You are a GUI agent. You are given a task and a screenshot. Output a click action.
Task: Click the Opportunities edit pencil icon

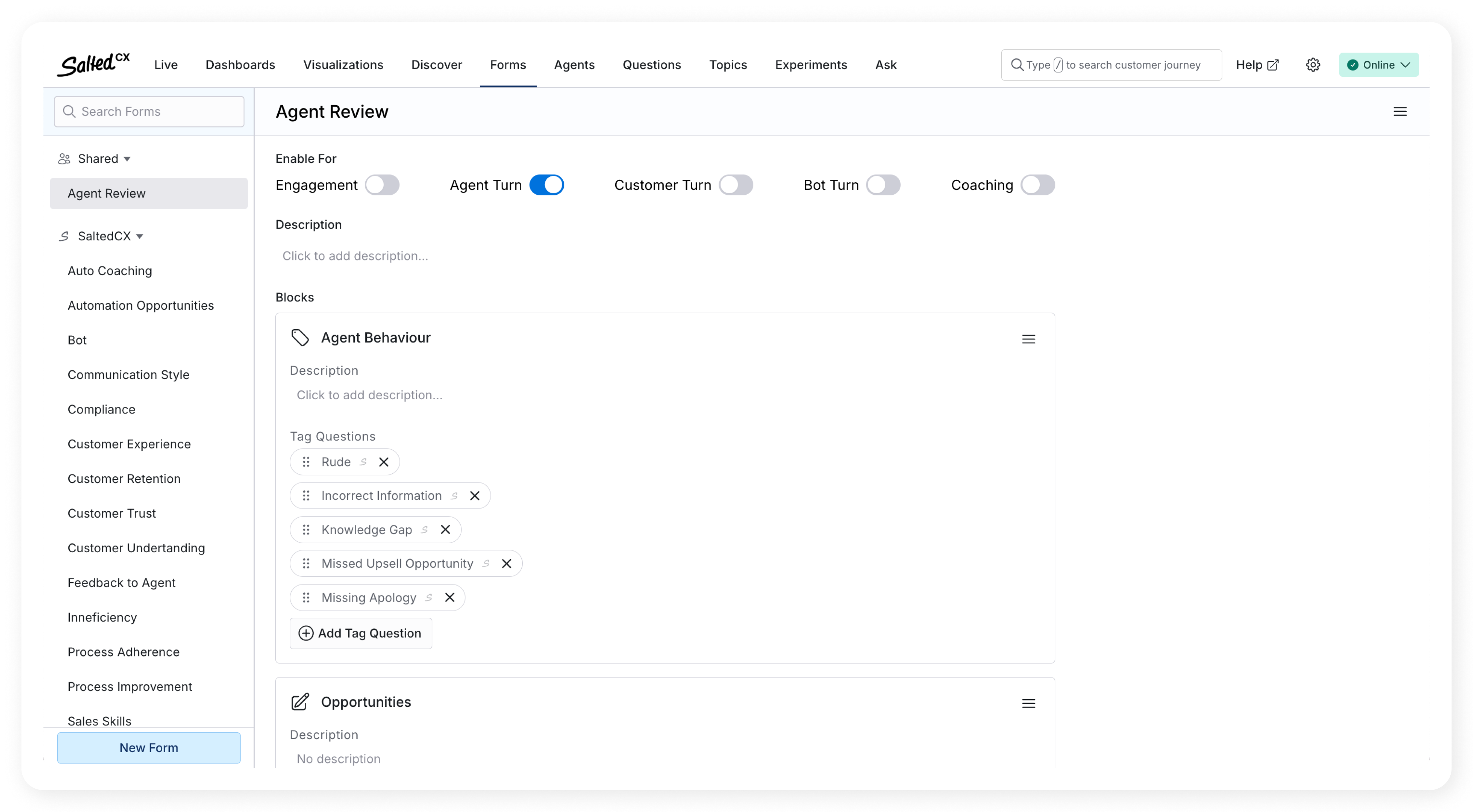[x=300, y=702]
